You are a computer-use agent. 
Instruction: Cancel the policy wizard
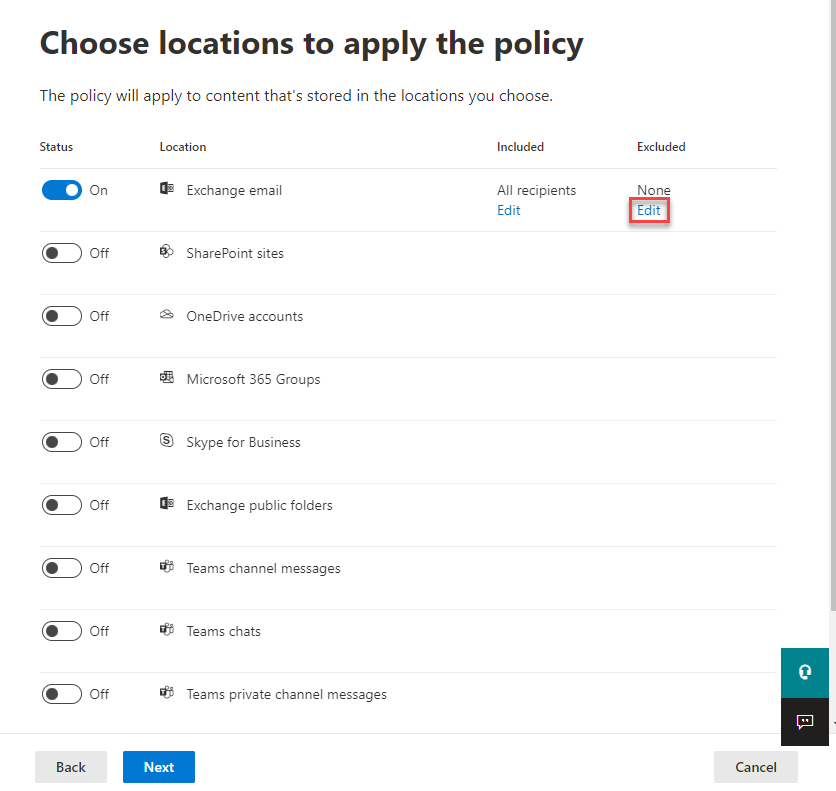point(755,767)
